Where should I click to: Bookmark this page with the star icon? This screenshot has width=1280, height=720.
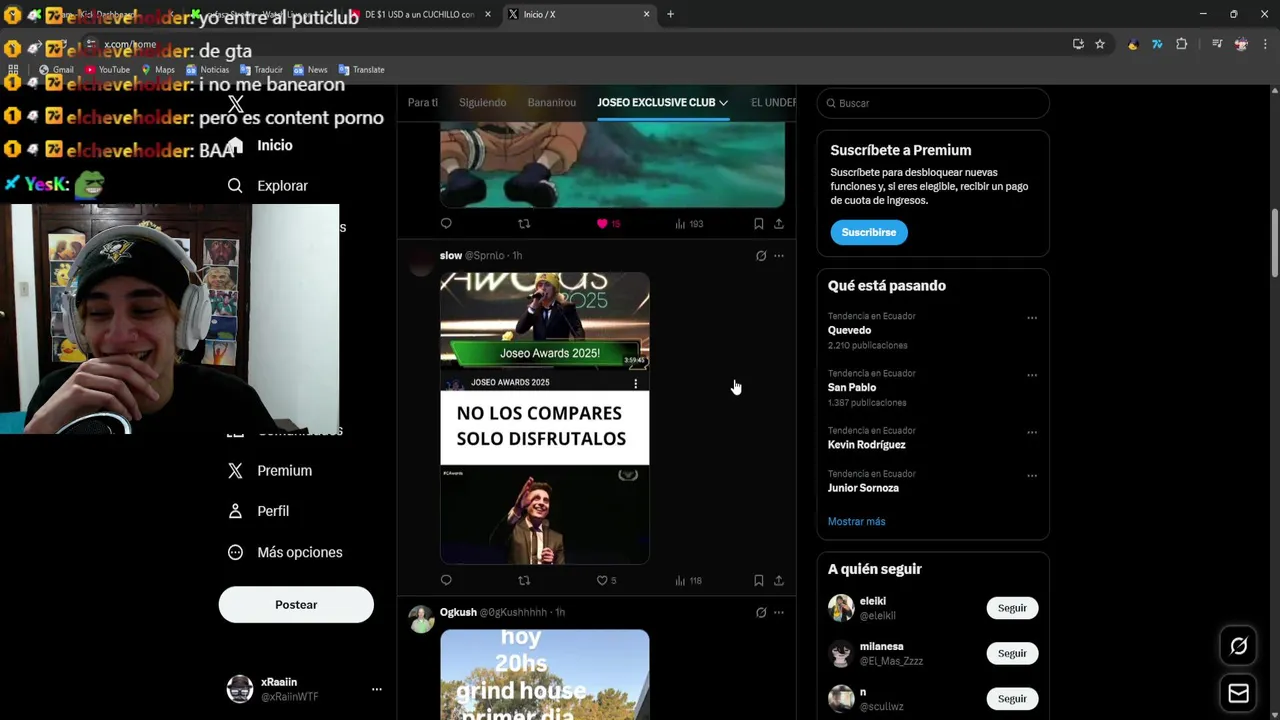pyautogui.click(x=1100, y=44)
